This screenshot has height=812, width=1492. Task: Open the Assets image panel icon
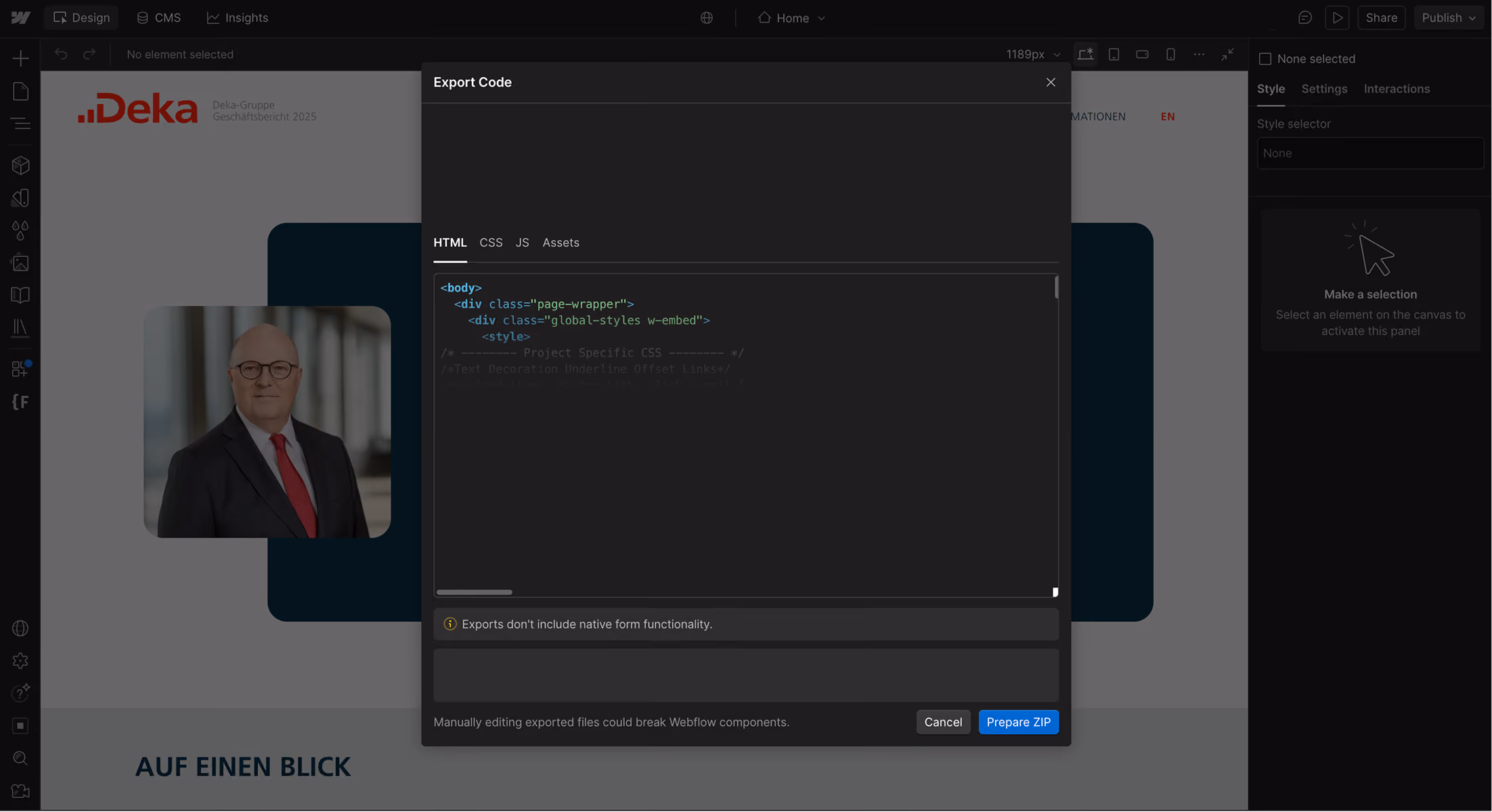pyautogui.click(x=20, y=263)
